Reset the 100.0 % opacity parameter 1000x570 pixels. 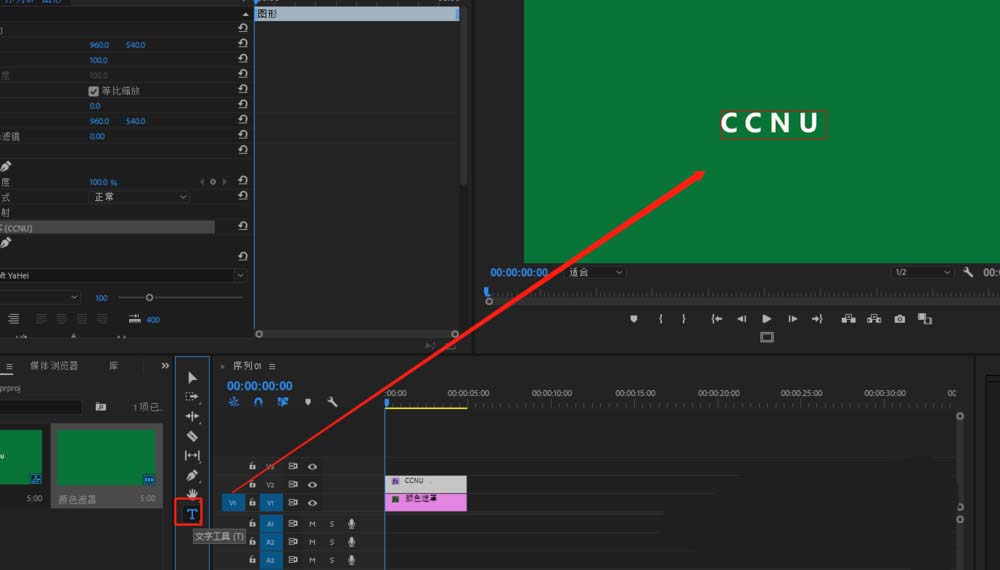(x=243, y=180)
